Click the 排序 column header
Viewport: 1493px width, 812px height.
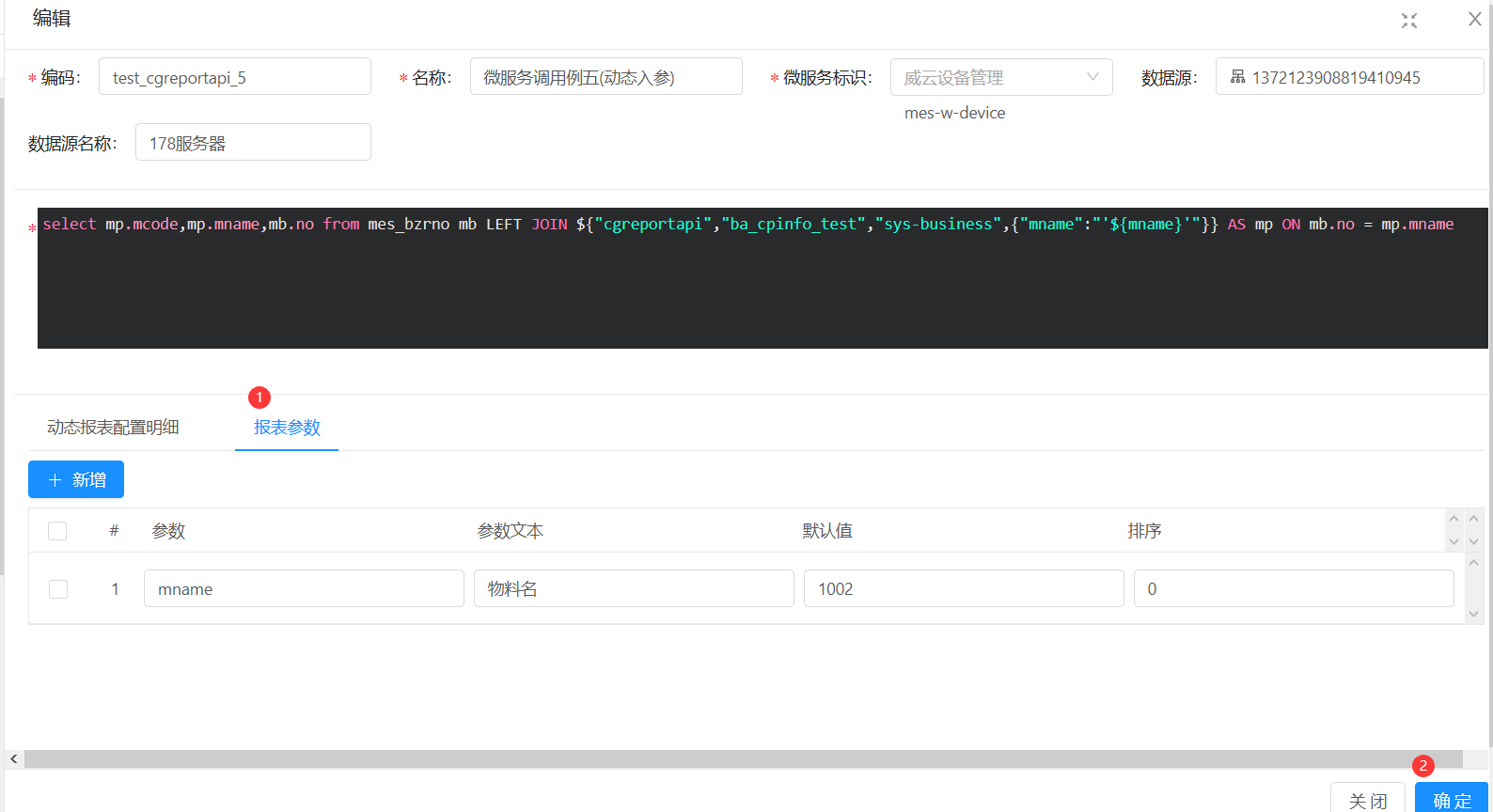1144,531
